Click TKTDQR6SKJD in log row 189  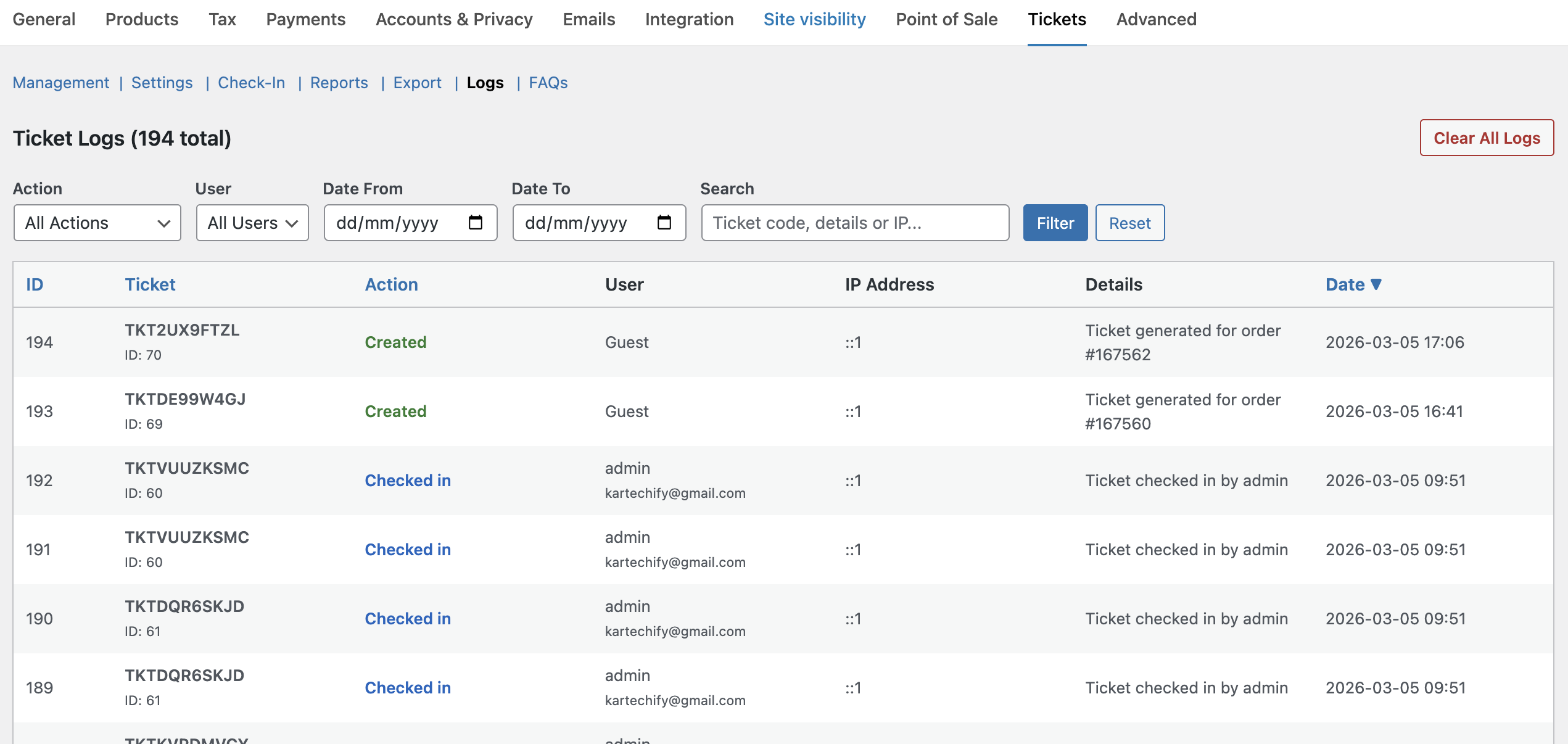click(184, 676)
